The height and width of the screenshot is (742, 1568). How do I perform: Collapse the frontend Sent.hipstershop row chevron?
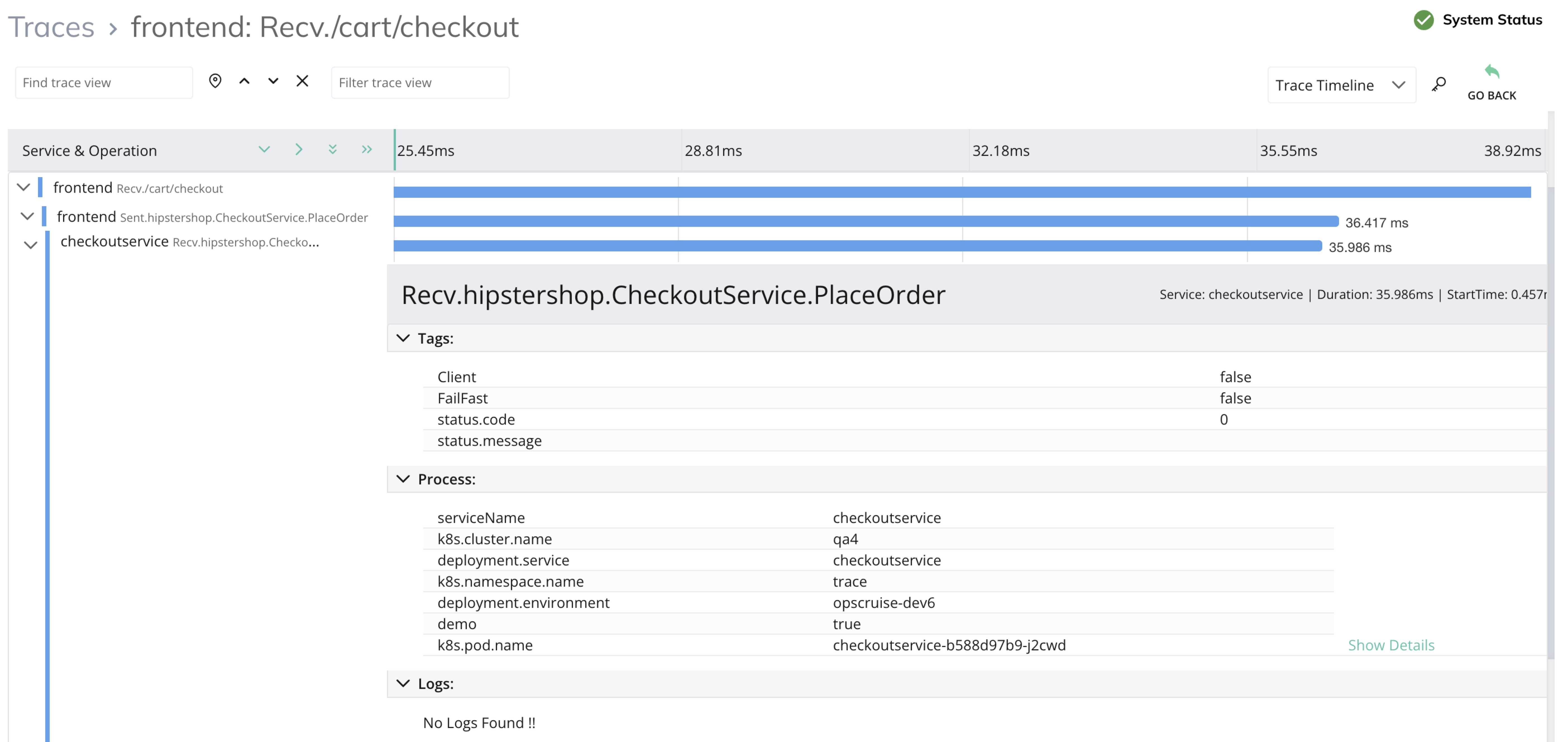(27, 216)
